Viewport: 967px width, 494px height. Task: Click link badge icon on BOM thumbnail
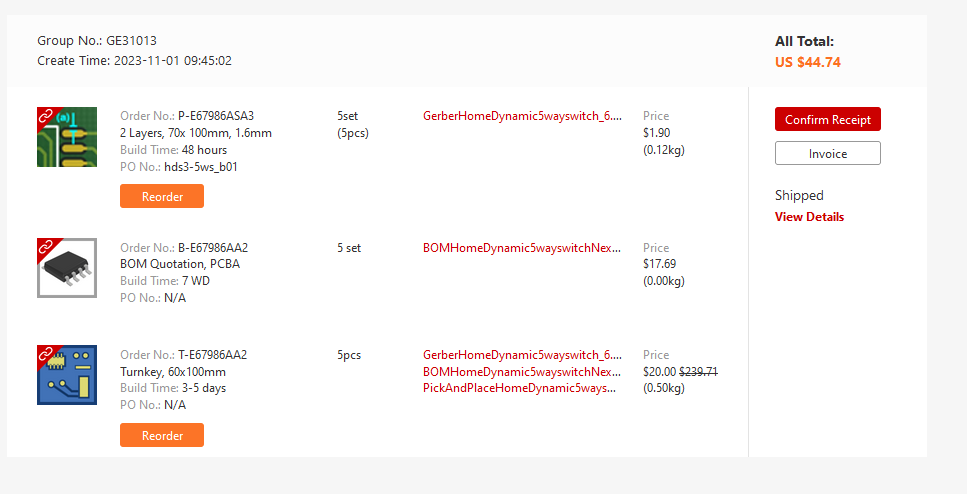point(45,245)
